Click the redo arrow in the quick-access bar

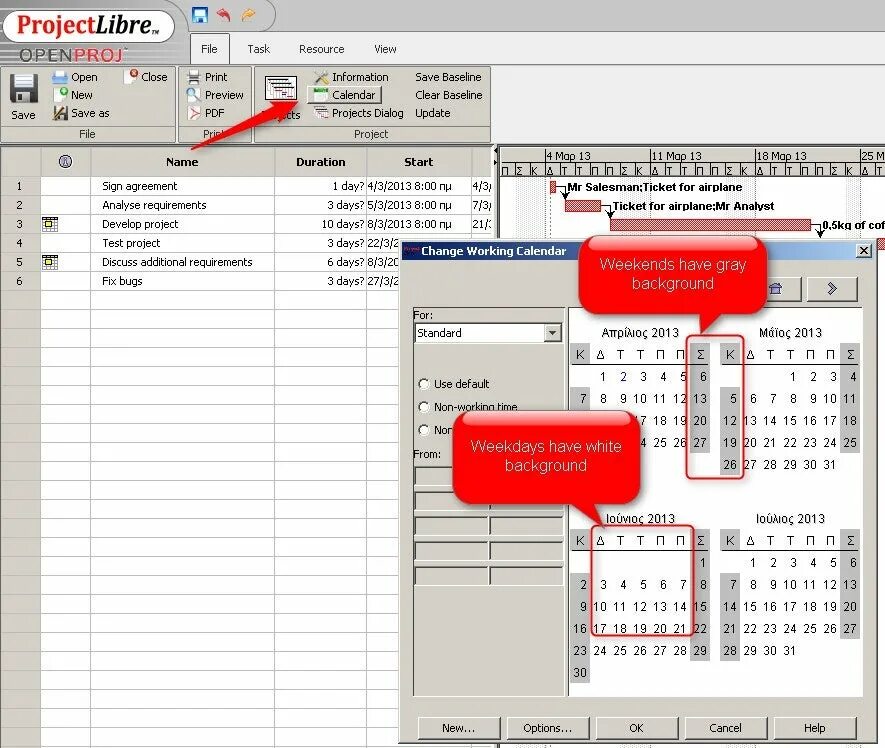pos(248,15)
